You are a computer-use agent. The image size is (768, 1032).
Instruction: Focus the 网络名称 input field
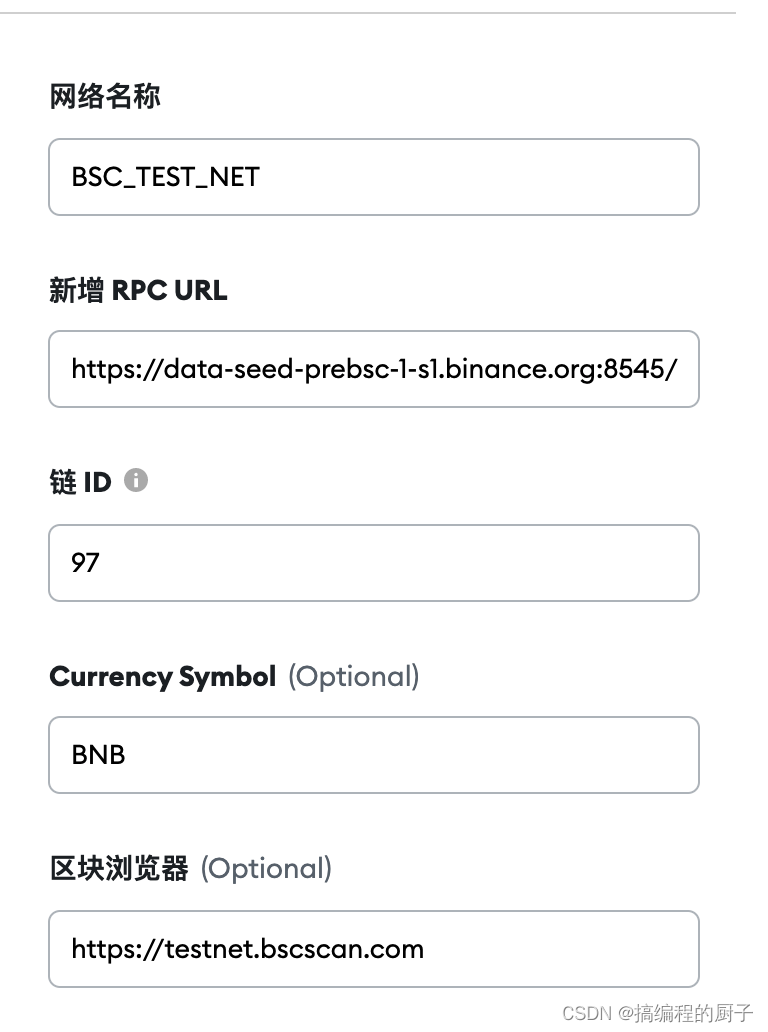pos(374,177)
